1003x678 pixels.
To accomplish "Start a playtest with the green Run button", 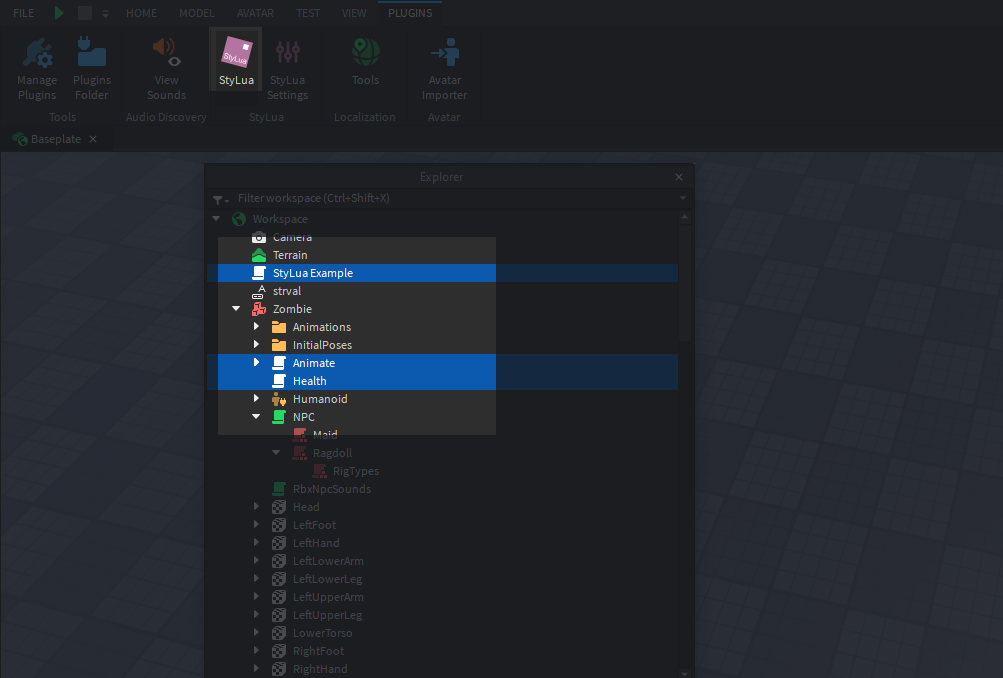I will 58,13.
